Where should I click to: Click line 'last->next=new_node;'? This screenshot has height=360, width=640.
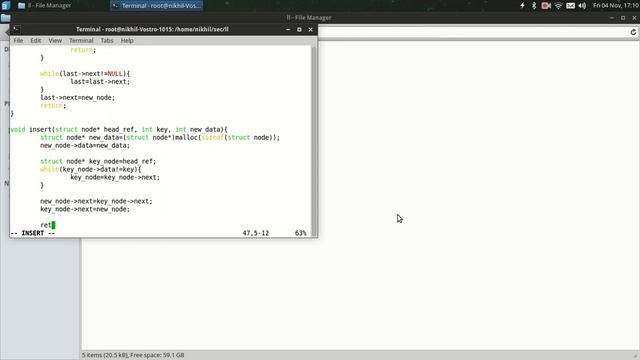tap(78, 98)
